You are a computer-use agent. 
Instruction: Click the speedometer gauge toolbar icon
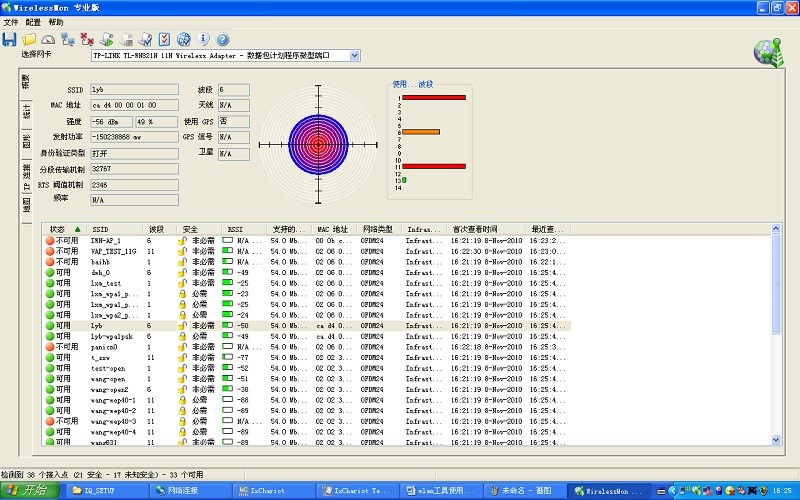pyautogui.click(x=48, y=39)
